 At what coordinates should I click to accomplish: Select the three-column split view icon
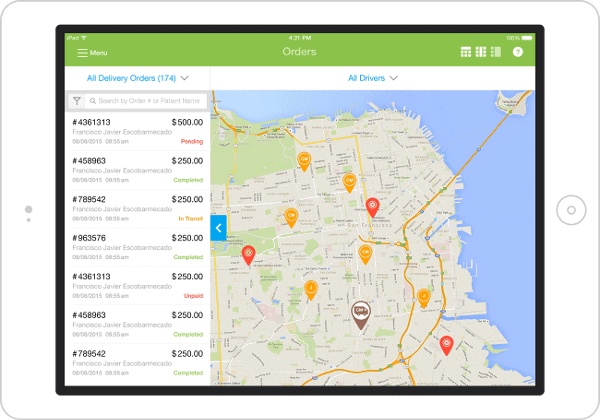481,52
